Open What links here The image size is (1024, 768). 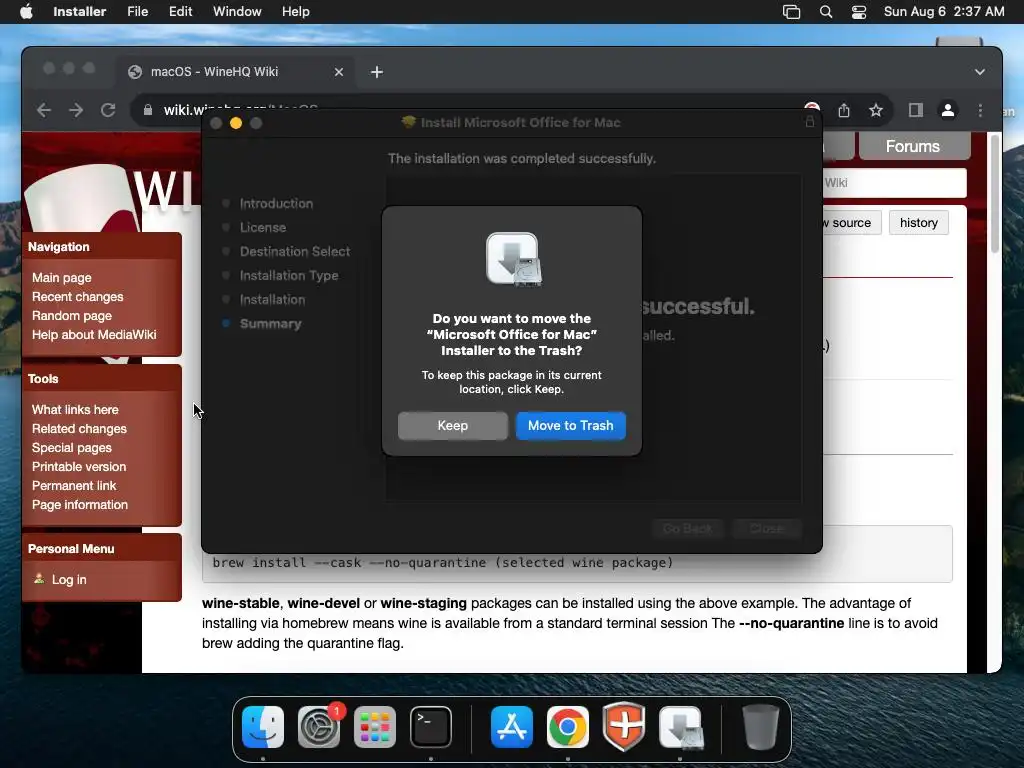pyautogui.click(x=75, y=409)
